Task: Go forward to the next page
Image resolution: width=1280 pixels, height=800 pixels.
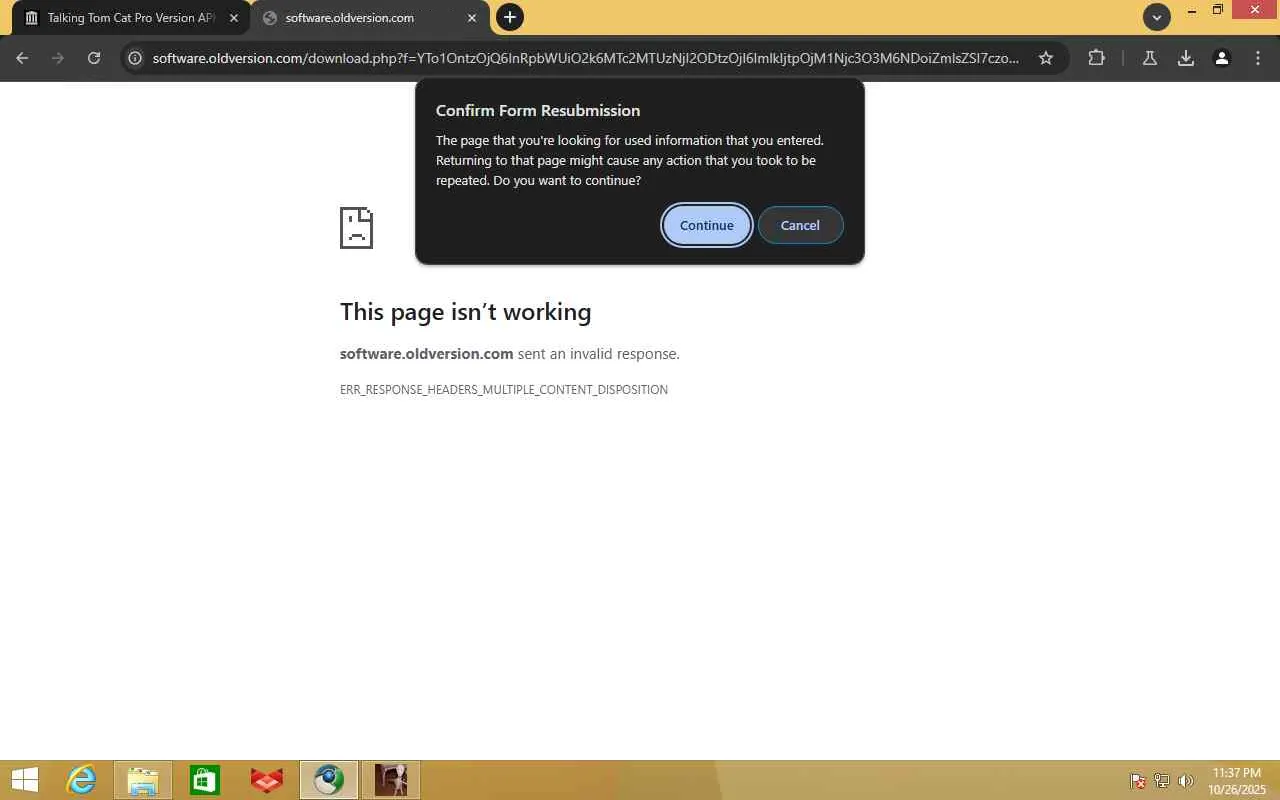Action: [58, 58]
